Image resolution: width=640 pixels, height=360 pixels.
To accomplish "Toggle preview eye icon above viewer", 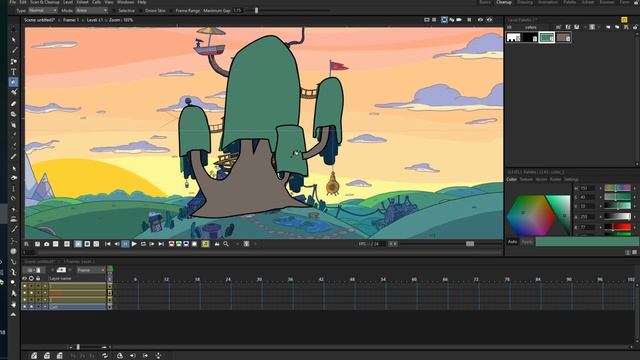I will tap(480, 20).
